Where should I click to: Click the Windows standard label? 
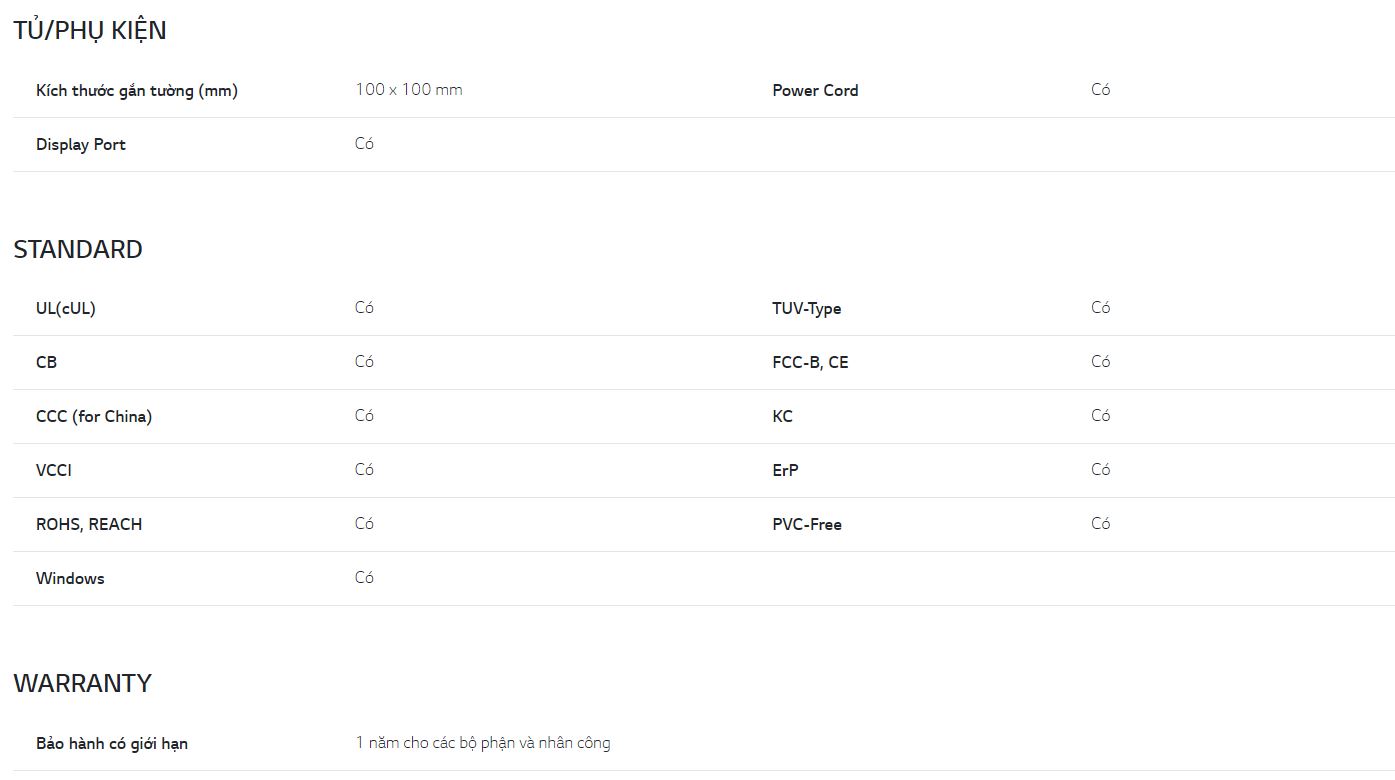70,578
